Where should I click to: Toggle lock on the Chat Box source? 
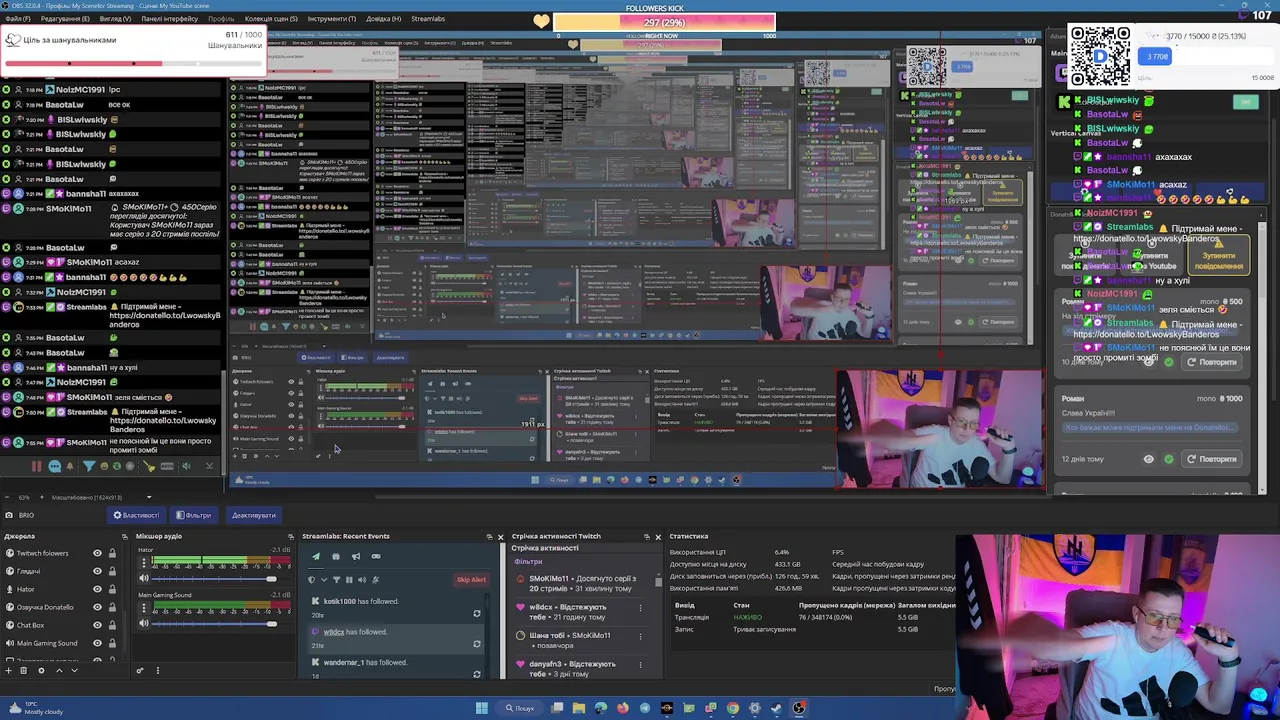point(112,625)
